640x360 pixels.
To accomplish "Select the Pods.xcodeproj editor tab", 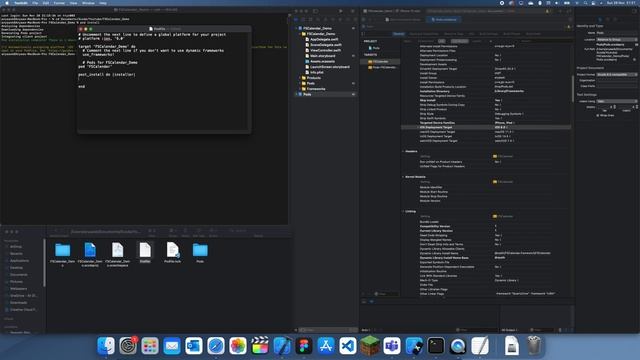I will (x=444, y=19).
